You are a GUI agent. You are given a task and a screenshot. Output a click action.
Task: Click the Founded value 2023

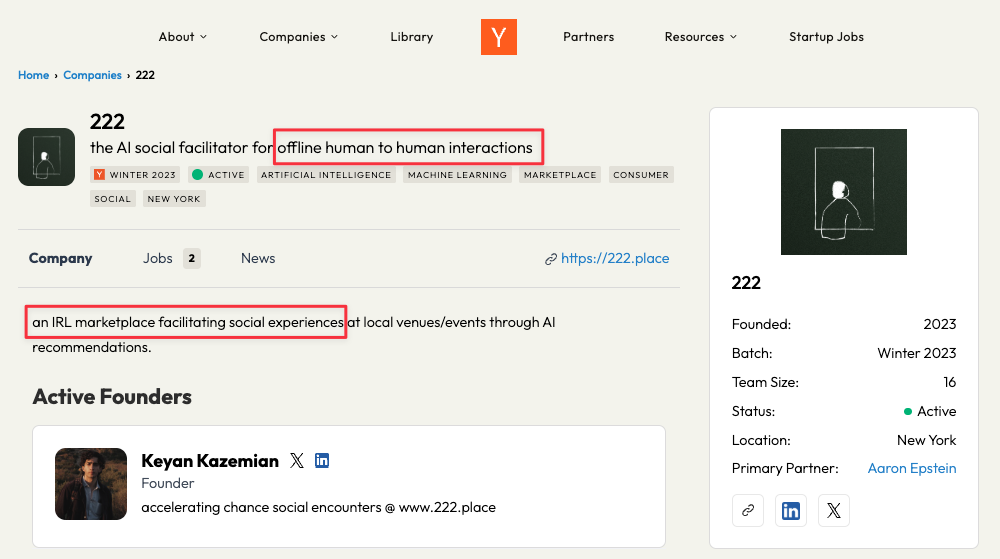pyautogui.click(x=940, y=324)
